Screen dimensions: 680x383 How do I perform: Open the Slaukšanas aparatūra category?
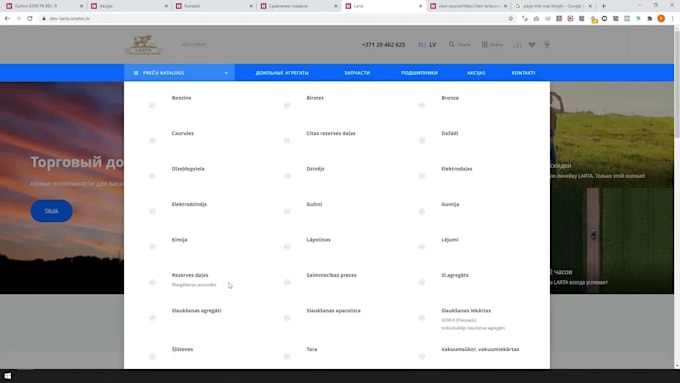point(333,311)
